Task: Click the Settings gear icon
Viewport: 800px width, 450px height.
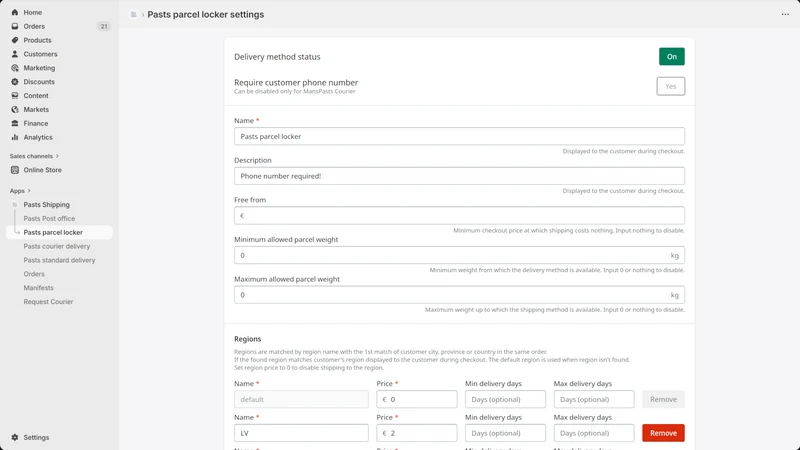Action: coord(15,437)
